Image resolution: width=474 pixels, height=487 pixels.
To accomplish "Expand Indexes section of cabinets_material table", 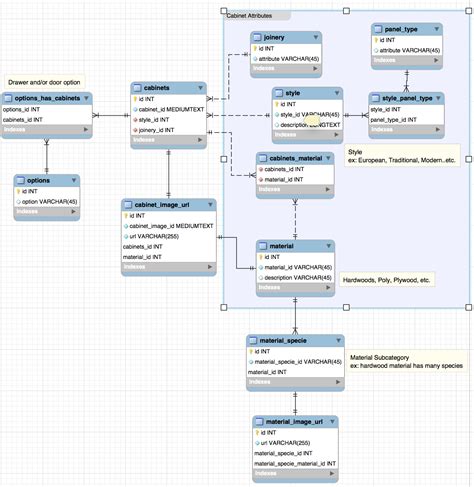I will [x=328, y=189].
